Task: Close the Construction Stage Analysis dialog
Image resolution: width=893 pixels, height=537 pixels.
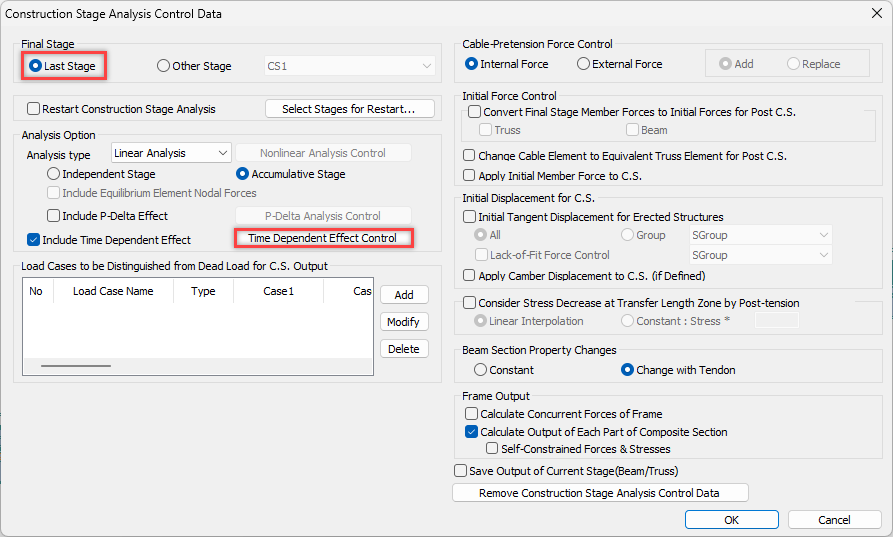Action: point(876,13)
